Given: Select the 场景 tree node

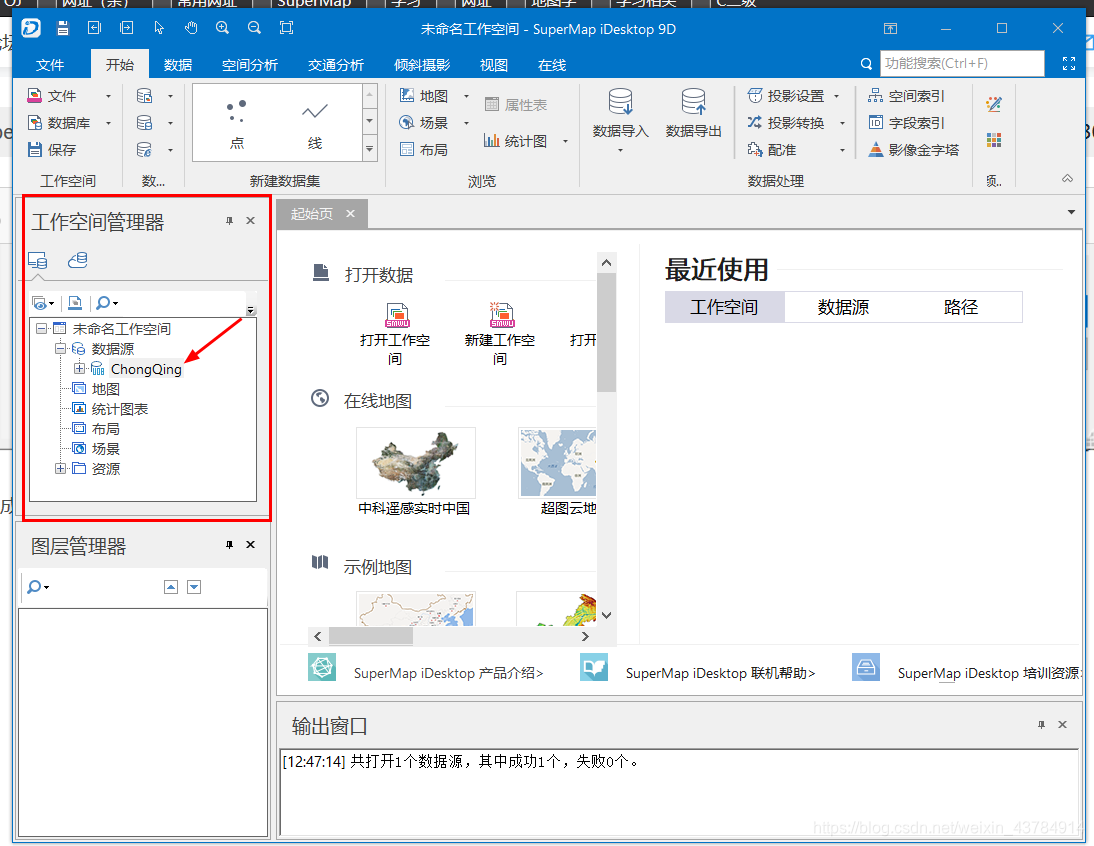Looking at the screenshot, I should [x=105, y=448].
